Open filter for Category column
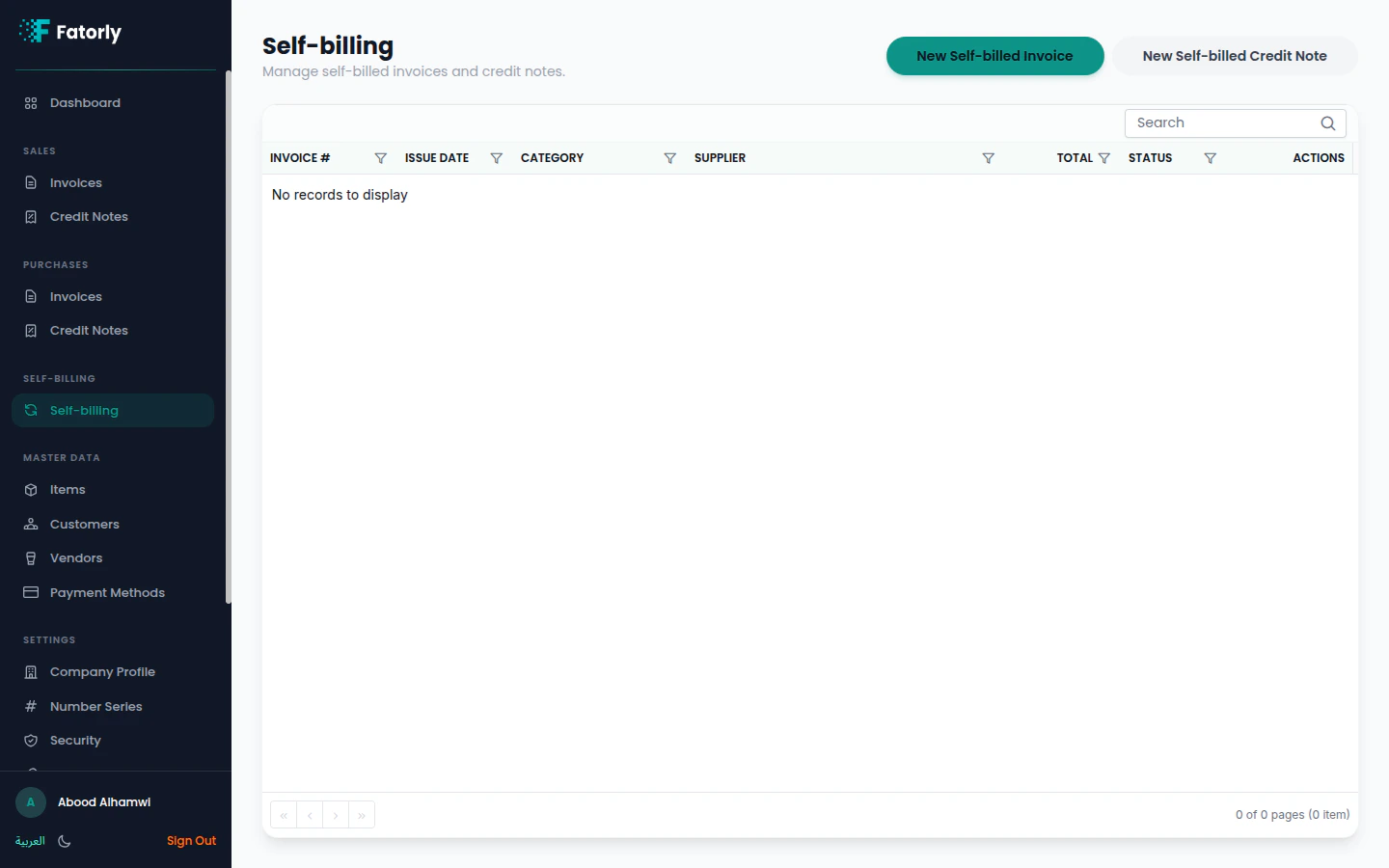The height and width of the screenshot is (868, 1389). pyautogui.click(x=670, y=158)
